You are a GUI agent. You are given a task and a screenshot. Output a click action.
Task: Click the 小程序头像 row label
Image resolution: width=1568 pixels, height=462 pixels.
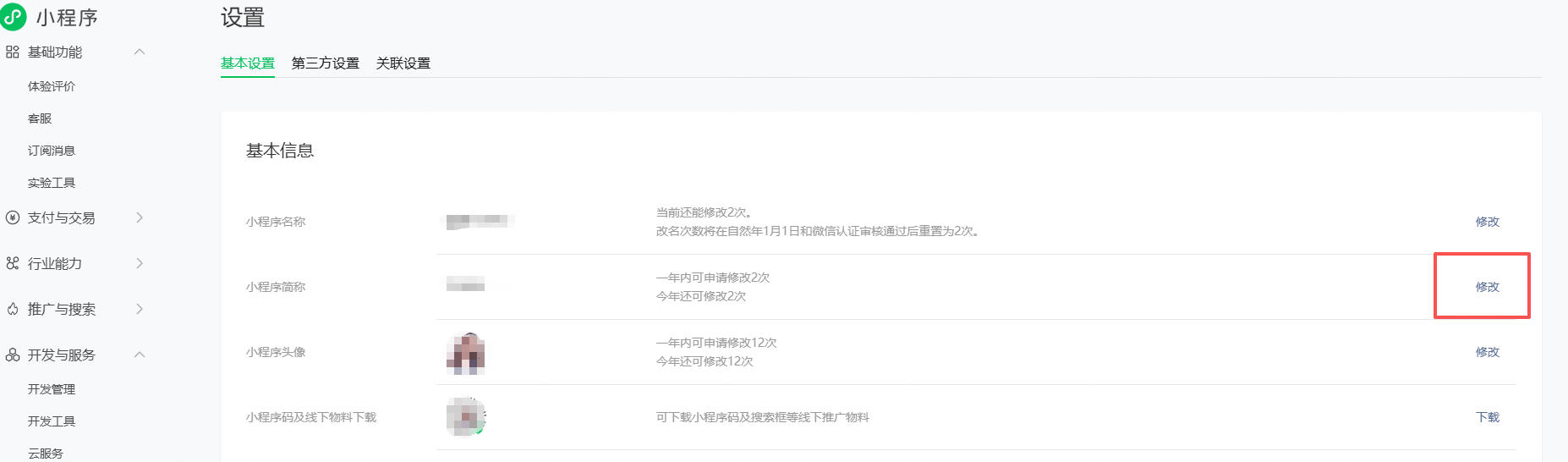pyautogui.click(x=276, y=352)
